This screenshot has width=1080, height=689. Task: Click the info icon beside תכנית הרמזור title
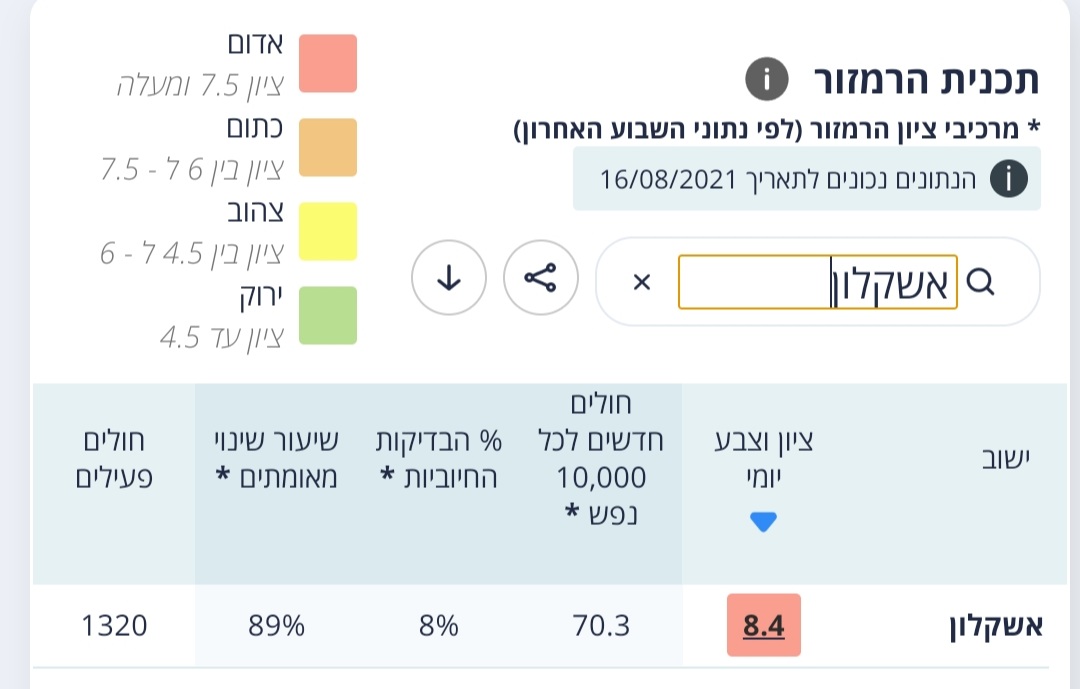point(766,79)
